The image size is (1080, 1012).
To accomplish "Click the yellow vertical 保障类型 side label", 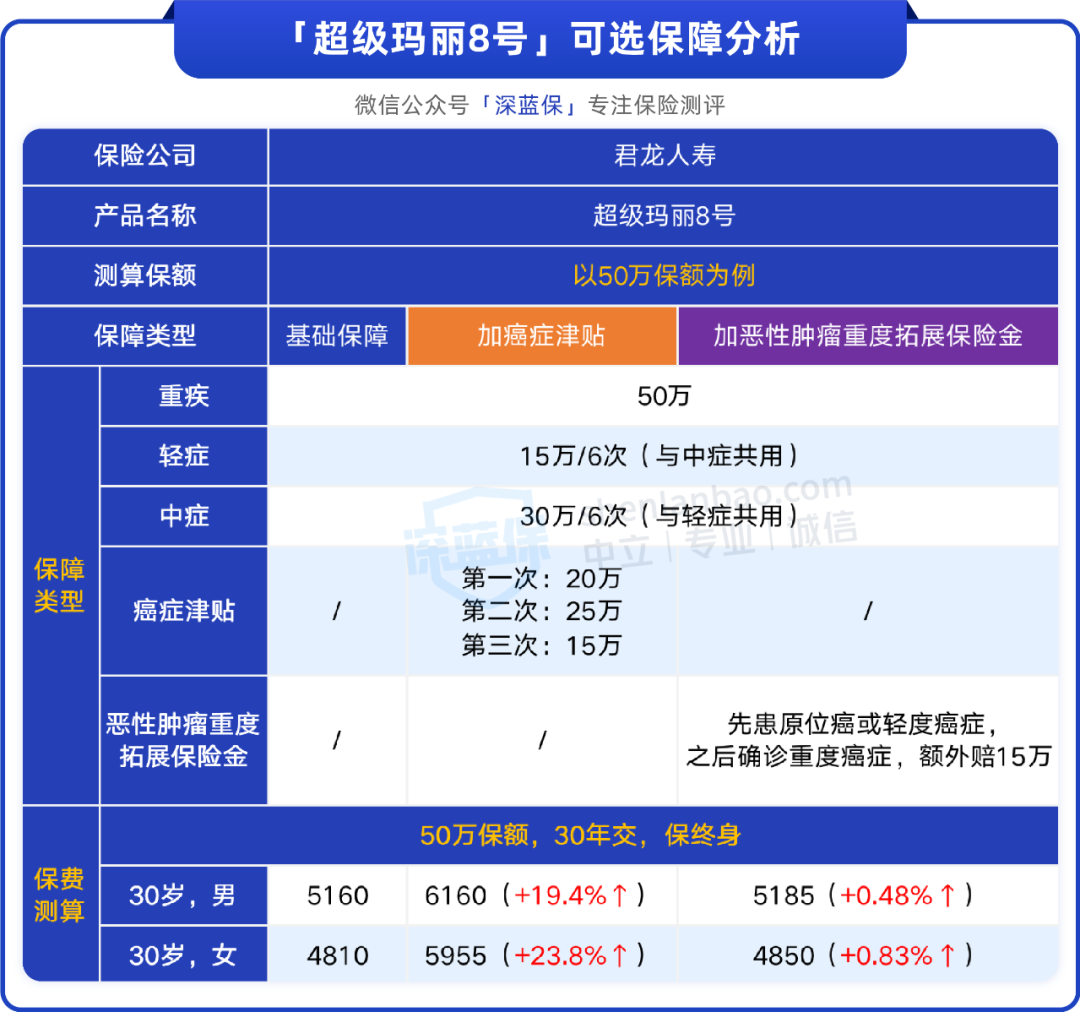I will [x=59, y=586].
